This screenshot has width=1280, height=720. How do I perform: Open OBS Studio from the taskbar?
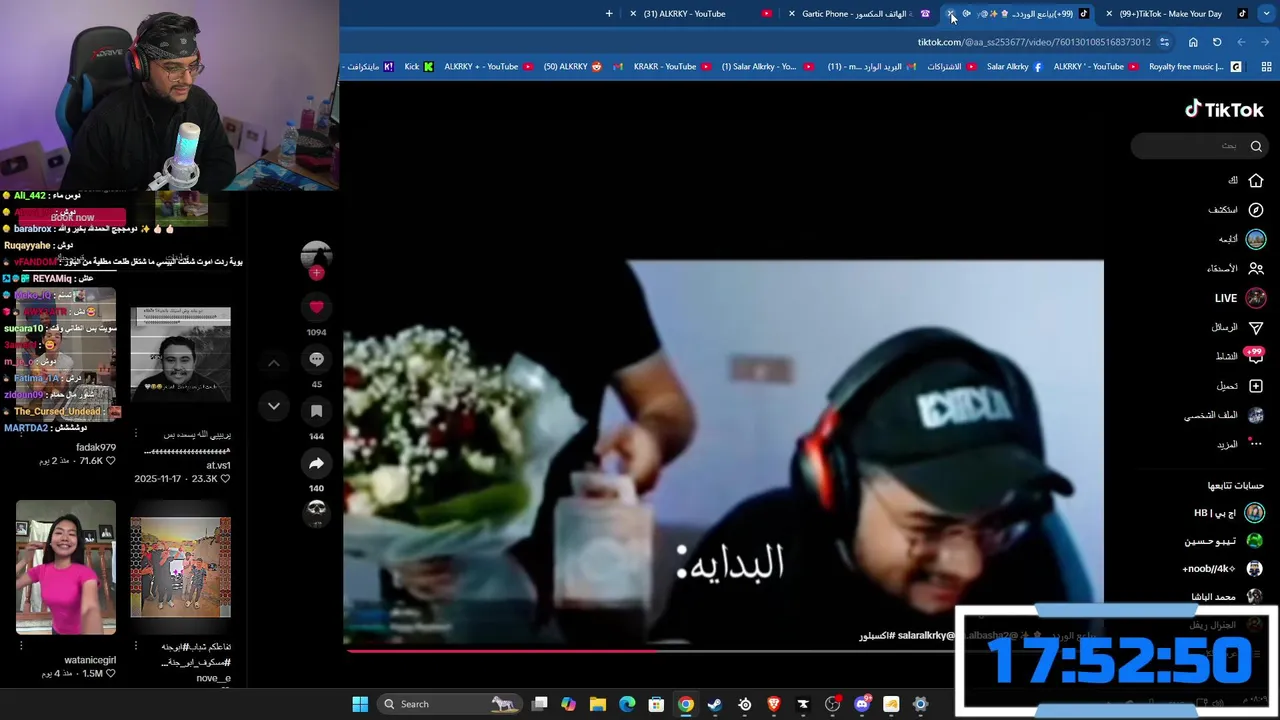tap(832, 704)
